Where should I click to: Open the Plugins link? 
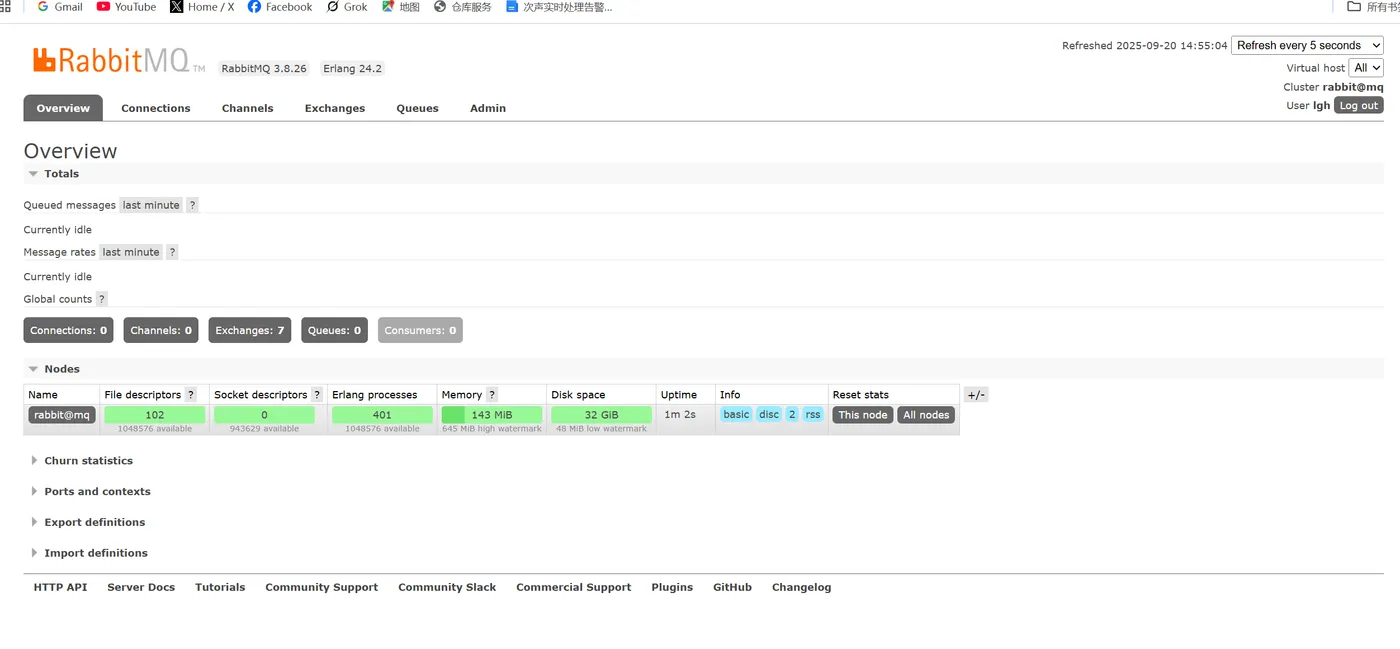[672, 588]
